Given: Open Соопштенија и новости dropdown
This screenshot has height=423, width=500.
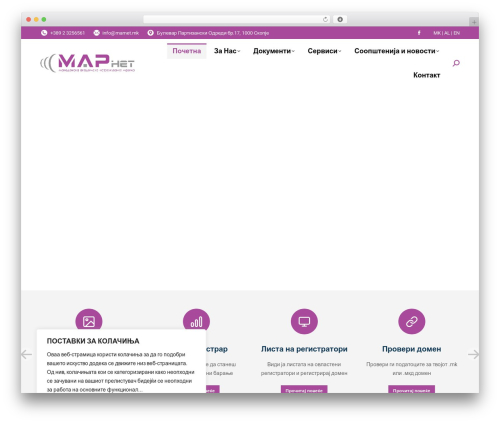Looking at the screenshot, I should point(396,51).
